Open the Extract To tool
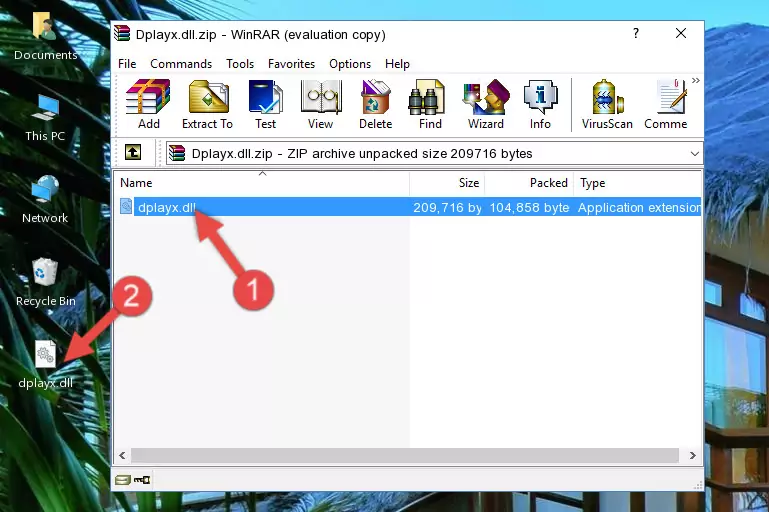 pyautogui.click(x=207, y=104)
